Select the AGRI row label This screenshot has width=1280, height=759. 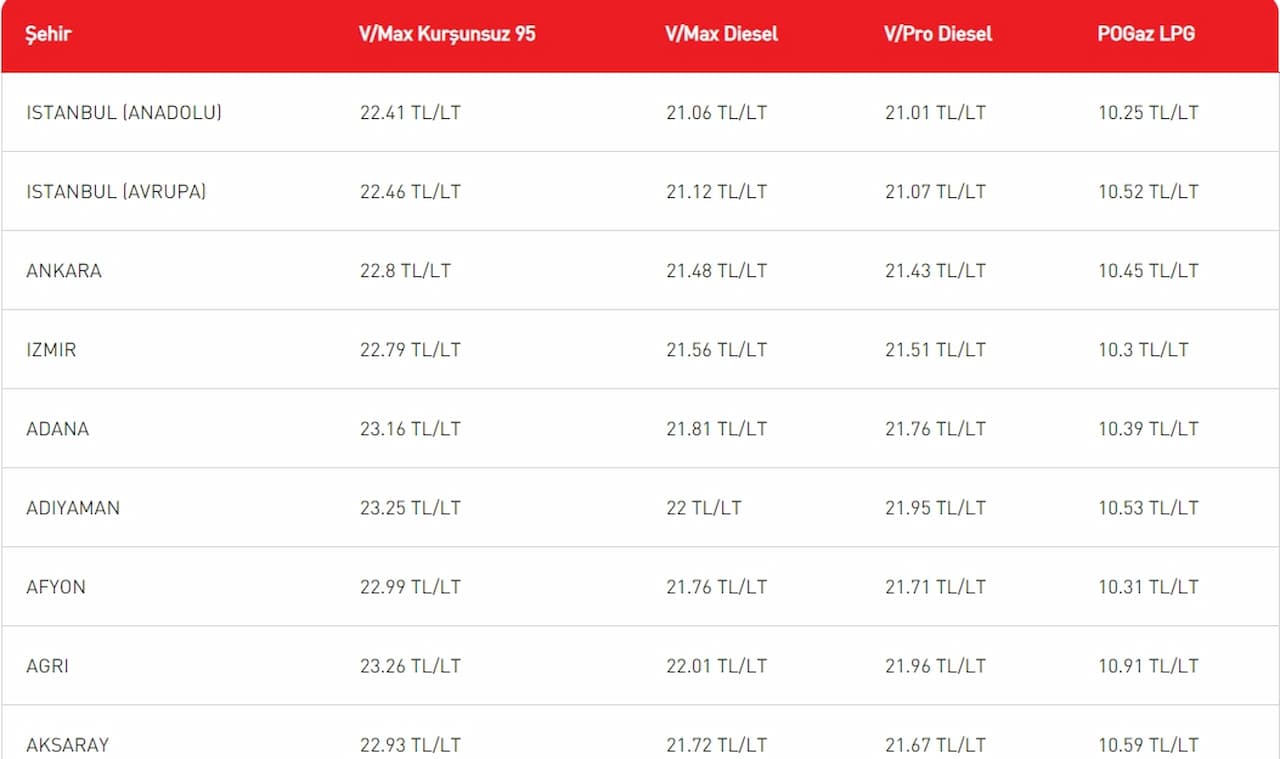pos(48,666)
